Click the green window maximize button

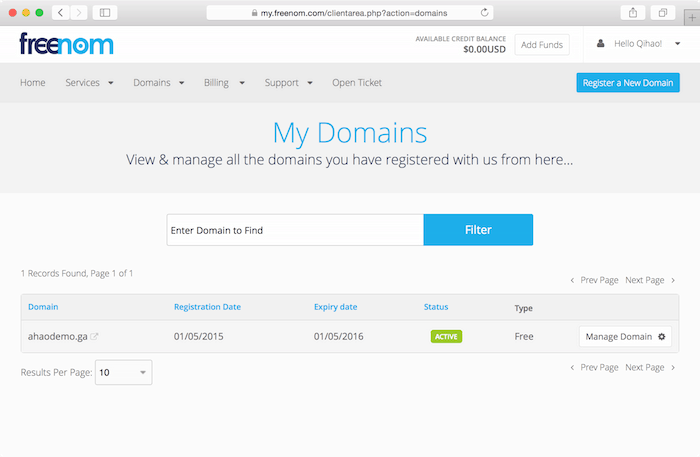point(39,12)
